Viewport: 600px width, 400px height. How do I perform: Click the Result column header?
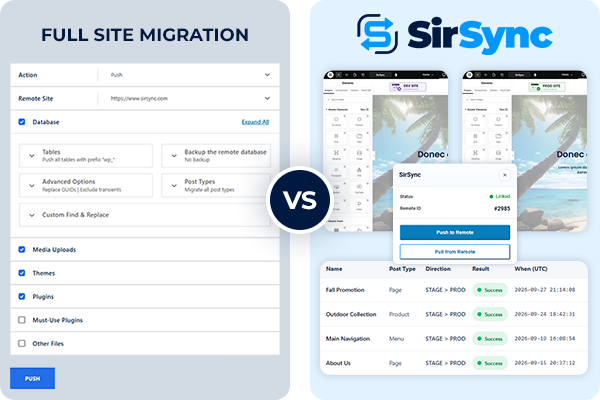481,269
